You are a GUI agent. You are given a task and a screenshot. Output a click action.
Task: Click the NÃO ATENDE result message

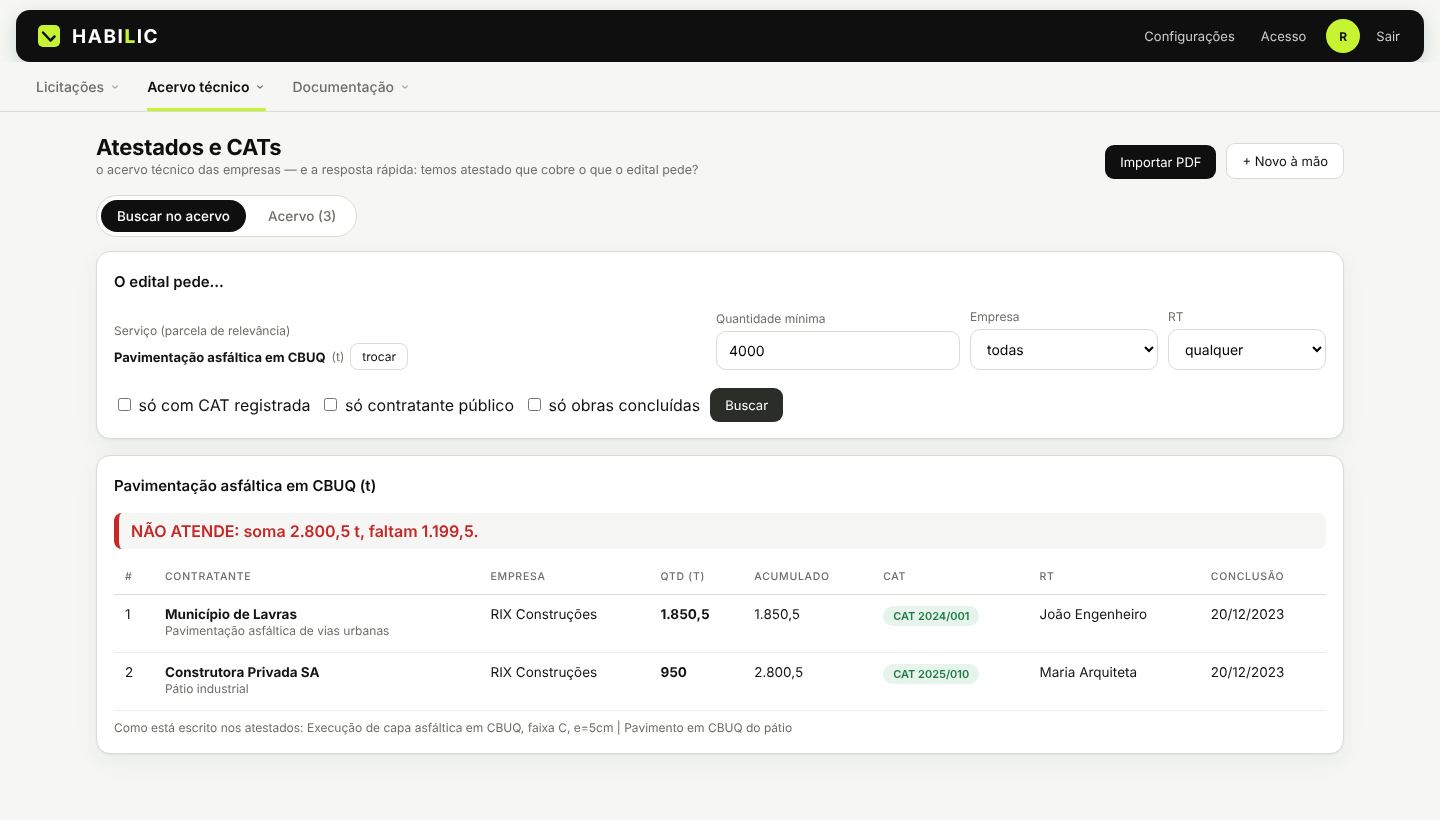[720, 531]
